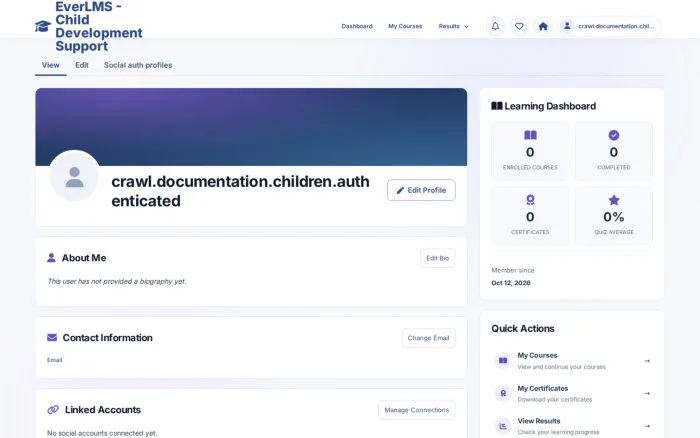Click EverLMS Child Development Support site title
700x438 pixels.
[99, 26]
